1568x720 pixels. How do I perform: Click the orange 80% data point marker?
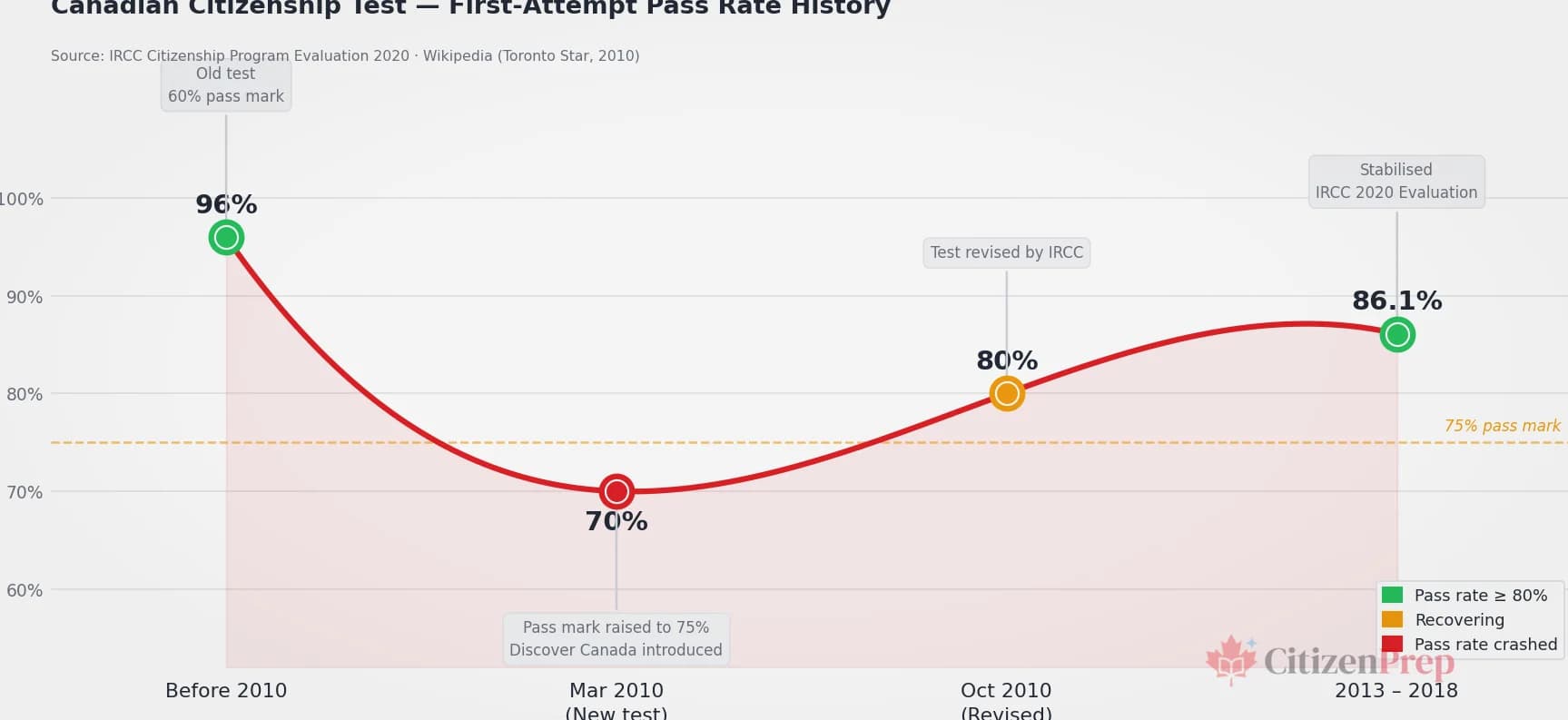pyautogui.click(x=1006, y=393)
